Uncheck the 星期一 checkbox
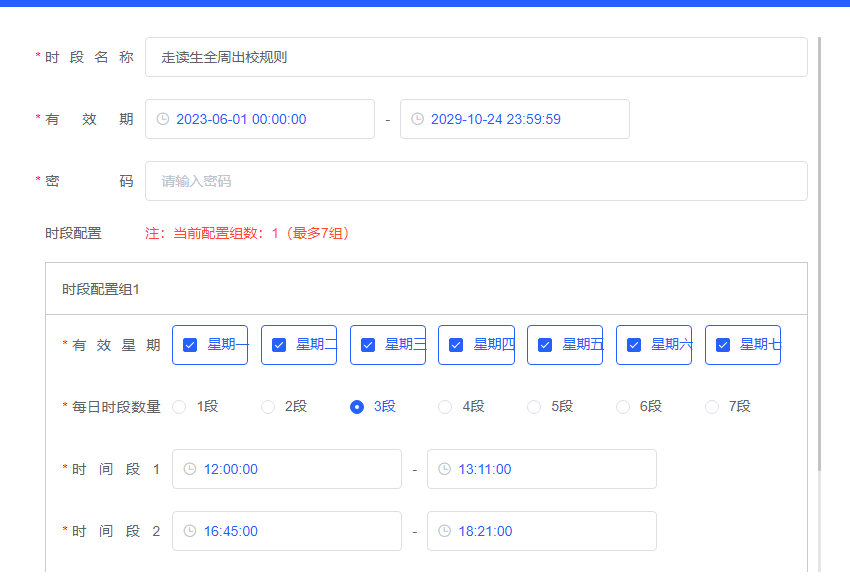850x580 pixels. 190,345
